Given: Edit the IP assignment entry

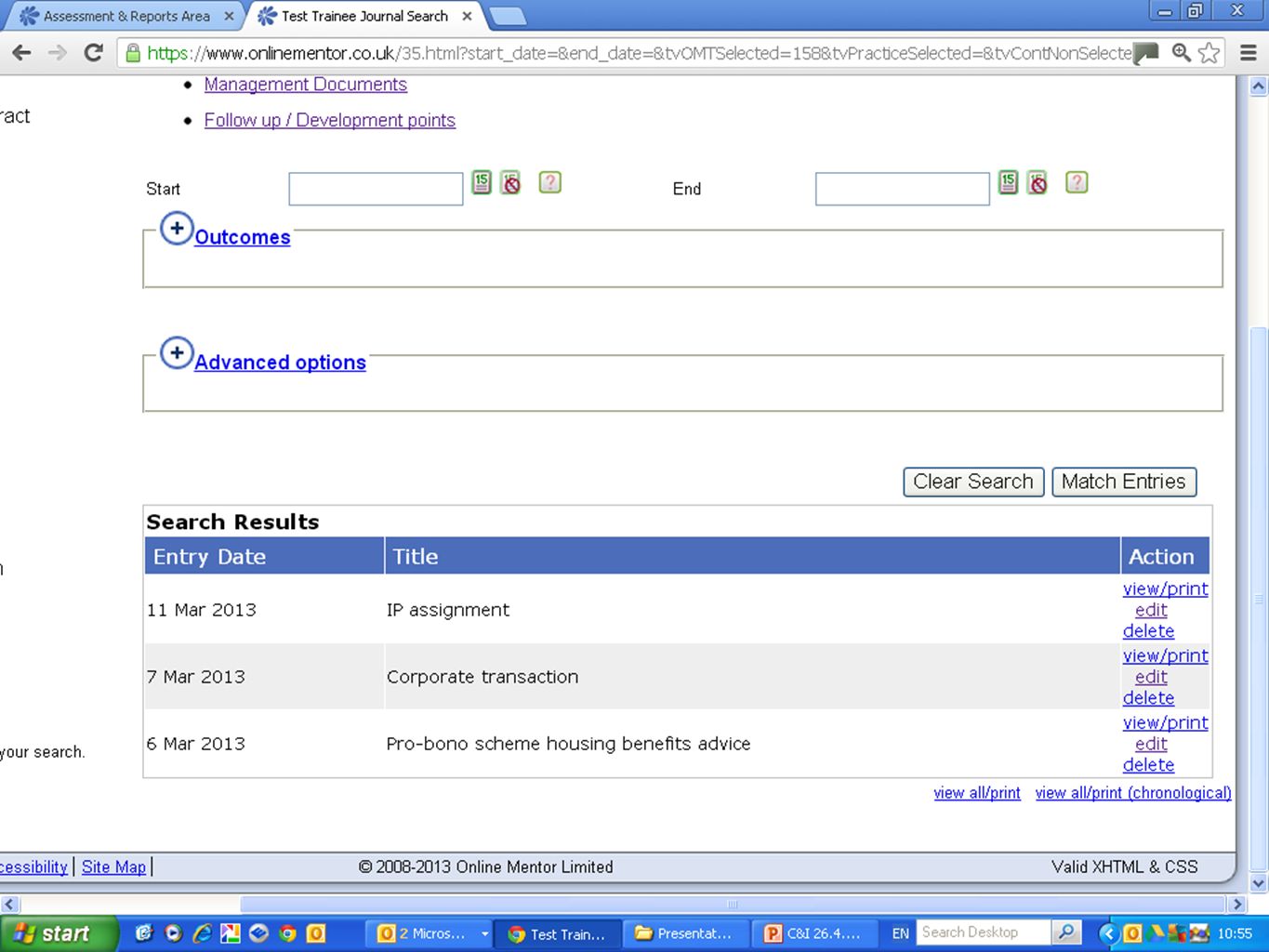Looking at the screenshot, I should tap(1151, 610).
